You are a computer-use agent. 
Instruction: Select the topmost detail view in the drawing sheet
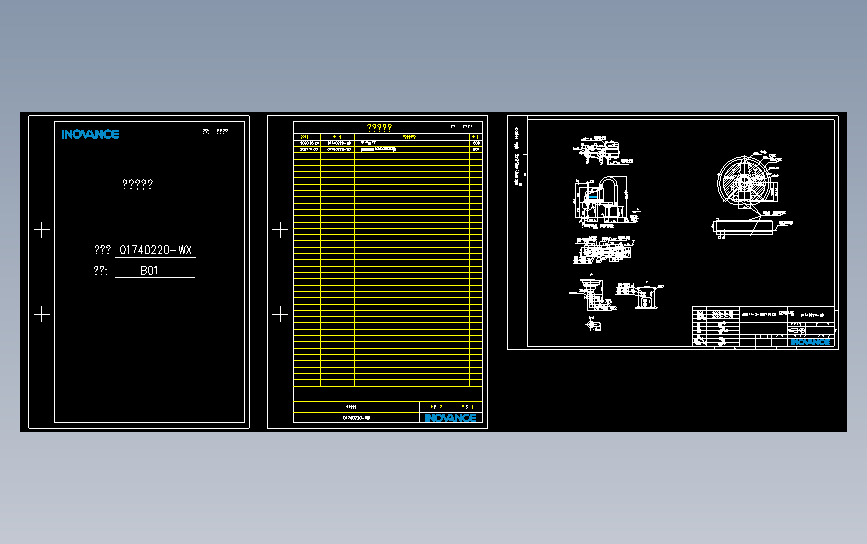tap(602, 150)
